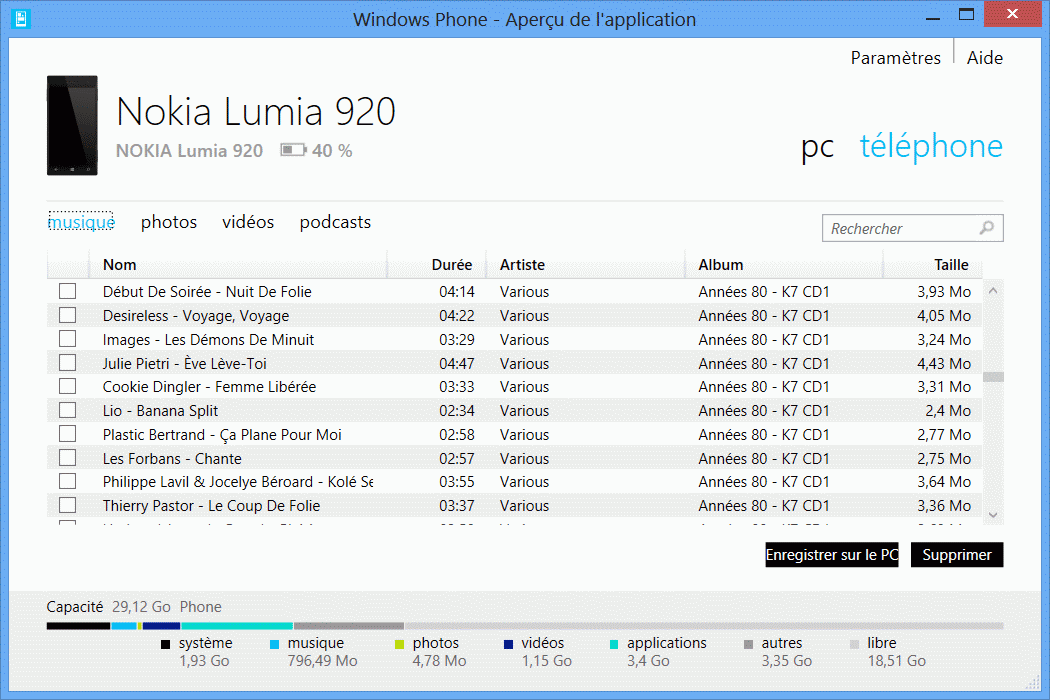Screen dimensions: 1050x700
Task: Tick the Philippe Lavil & Jocelye Béroard checkbox
Action: pos(68,482)
